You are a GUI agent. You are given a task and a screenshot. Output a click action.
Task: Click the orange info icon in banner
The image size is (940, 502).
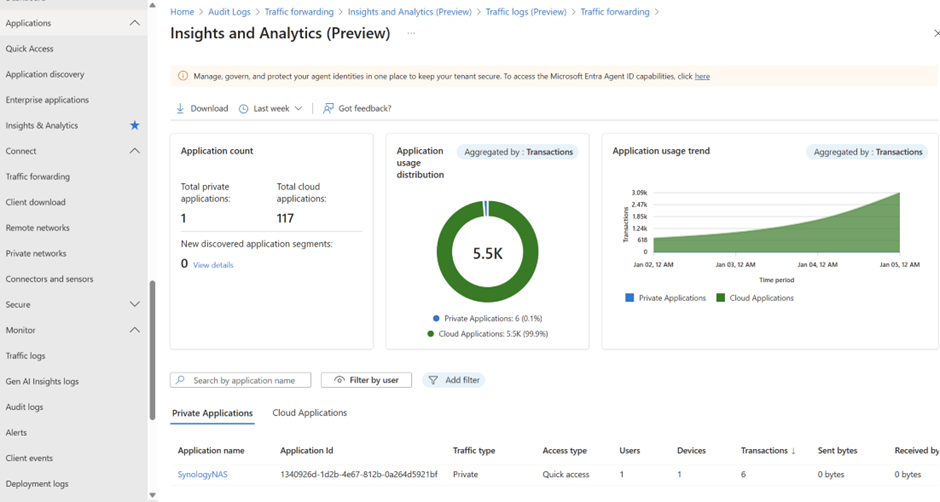coord(182,76)
